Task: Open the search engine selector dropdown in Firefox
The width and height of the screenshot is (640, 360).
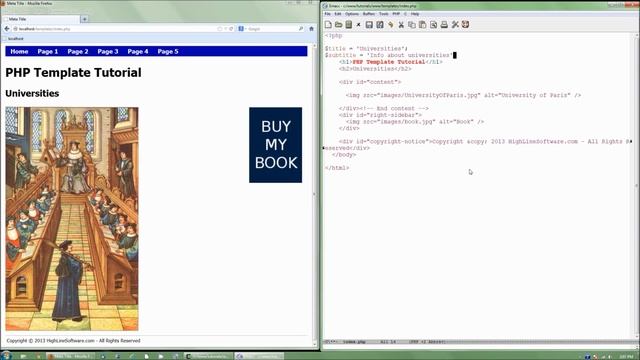Action: coord(242,29)
